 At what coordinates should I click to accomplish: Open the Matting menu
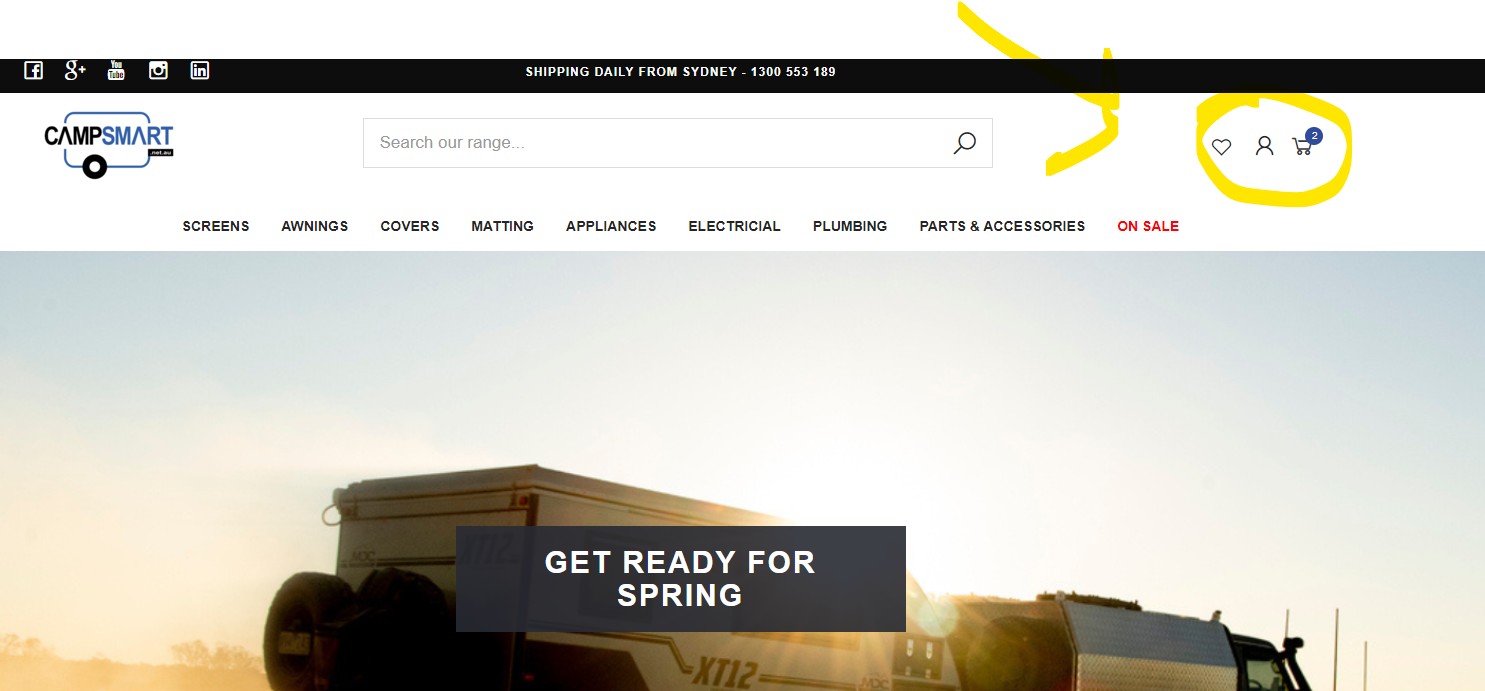click(x=503, y=226)
